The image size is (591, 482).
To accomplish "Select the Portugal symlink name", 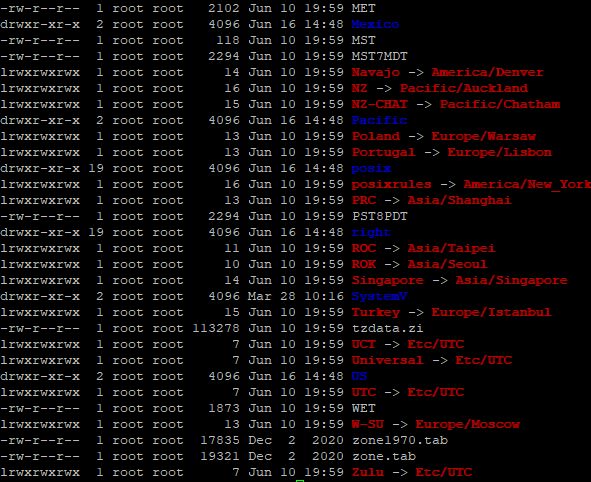I will click(383, 153).
